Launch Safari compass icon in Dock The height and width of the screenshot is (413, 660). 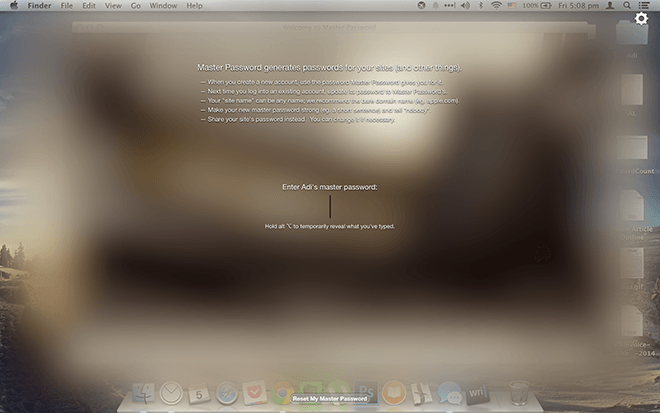(226, 393)
